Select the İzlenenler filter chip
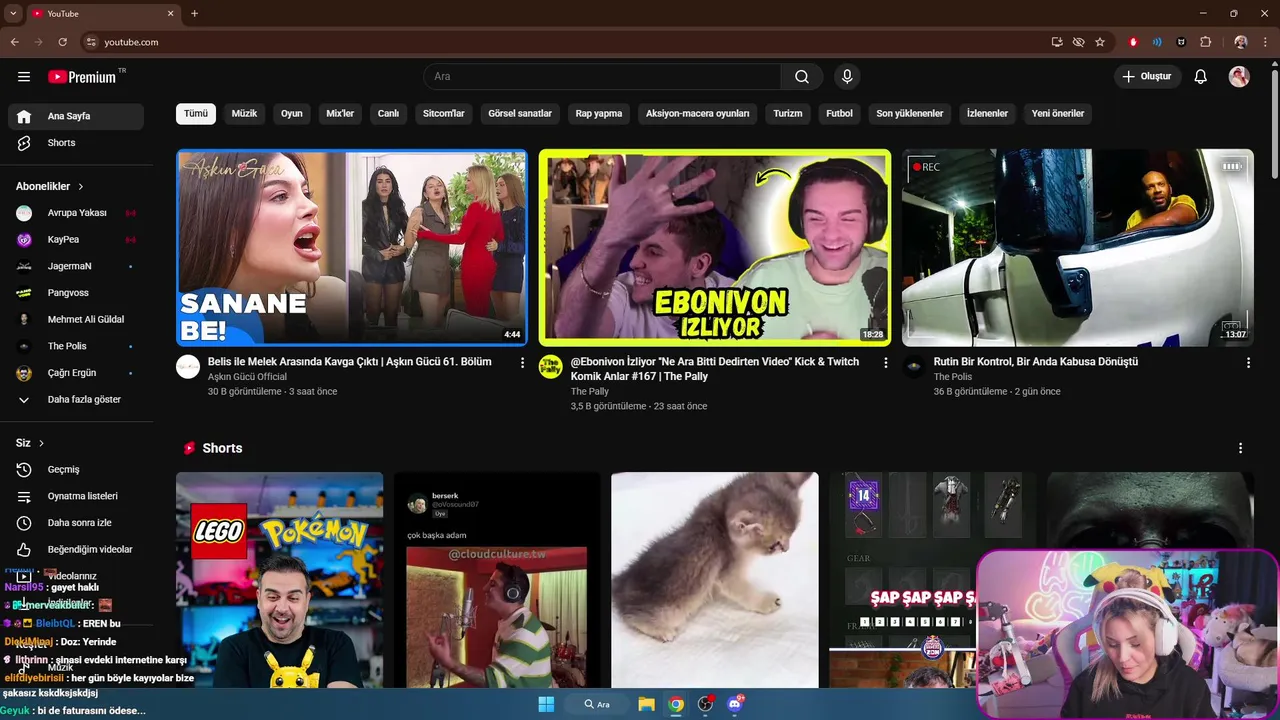 (x=987, y=113)
